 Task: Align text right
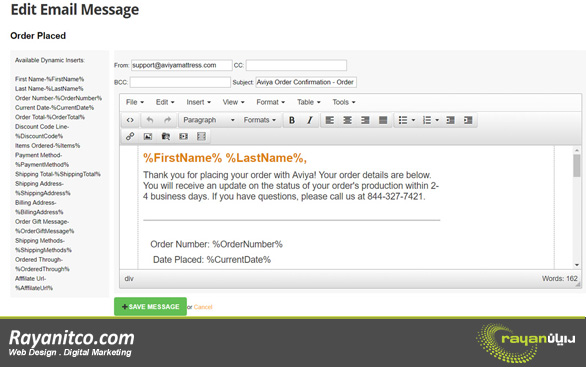click(x=365, y=120)
